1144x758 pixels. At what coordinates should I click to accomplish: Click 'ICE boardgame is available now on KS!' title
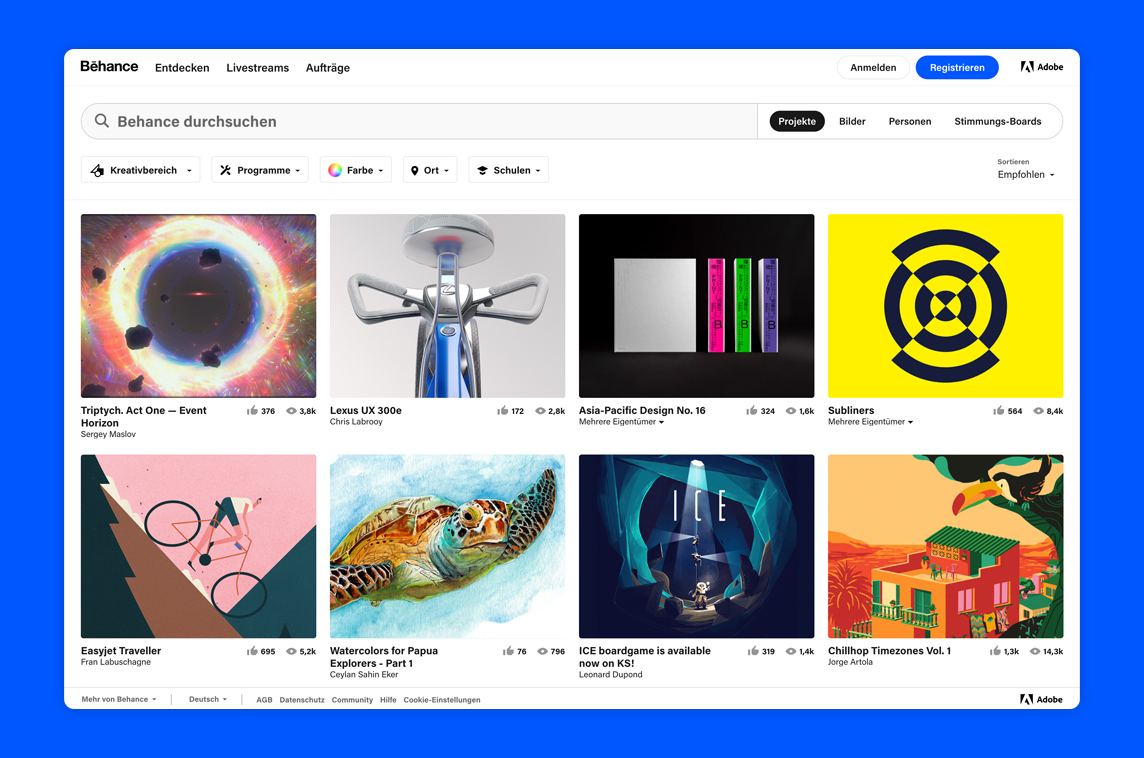coord(644,657)
